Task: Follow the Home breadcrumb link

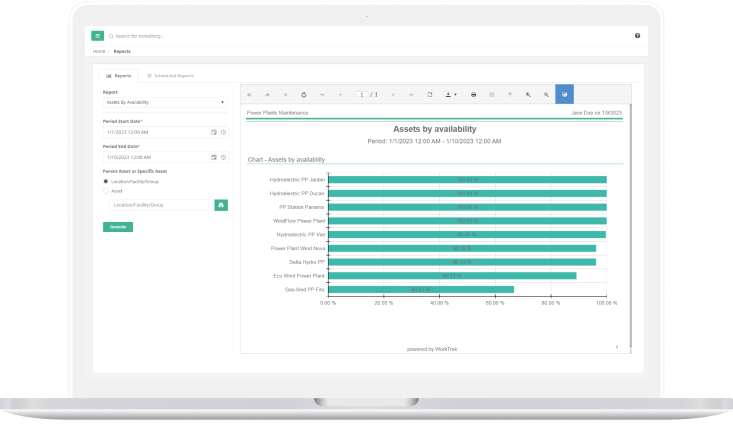Action: pyautogui.click(x=99, y=50)
